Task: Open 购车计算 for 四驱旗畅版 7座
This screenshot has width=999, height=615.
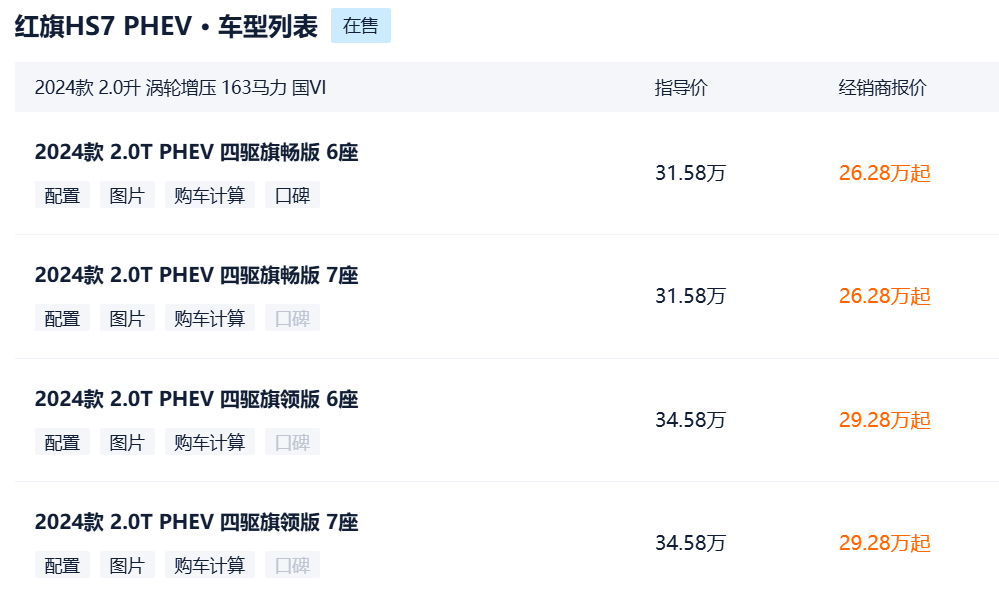Action: [x=209, y=318]
